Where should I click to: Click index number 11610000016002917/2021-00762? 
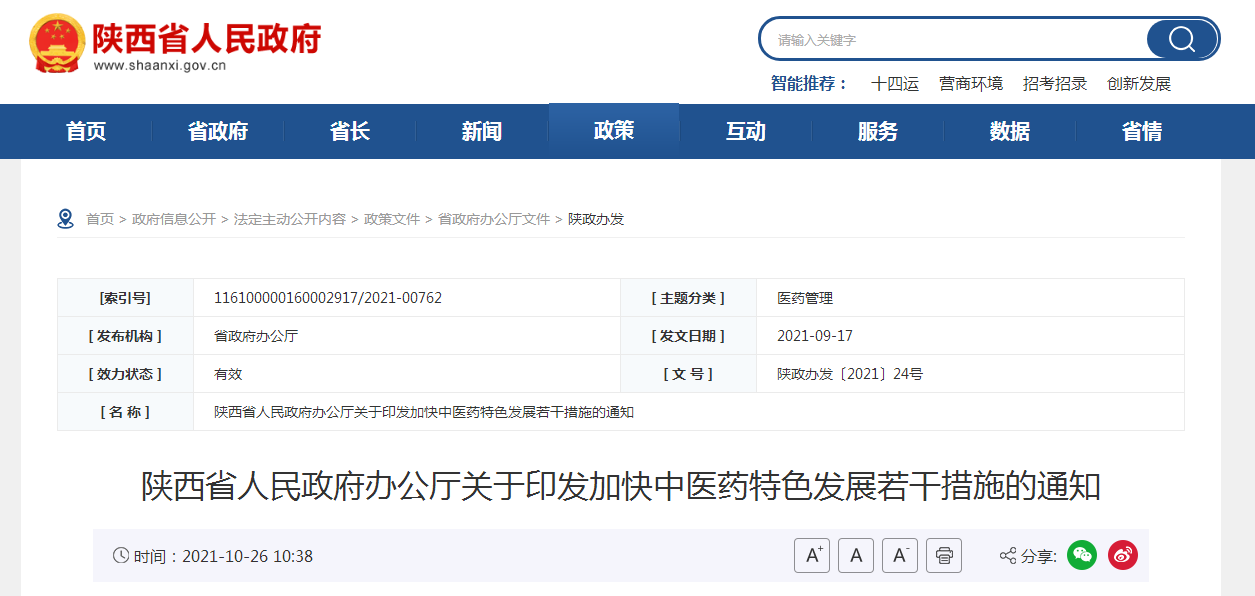point(328,298)
